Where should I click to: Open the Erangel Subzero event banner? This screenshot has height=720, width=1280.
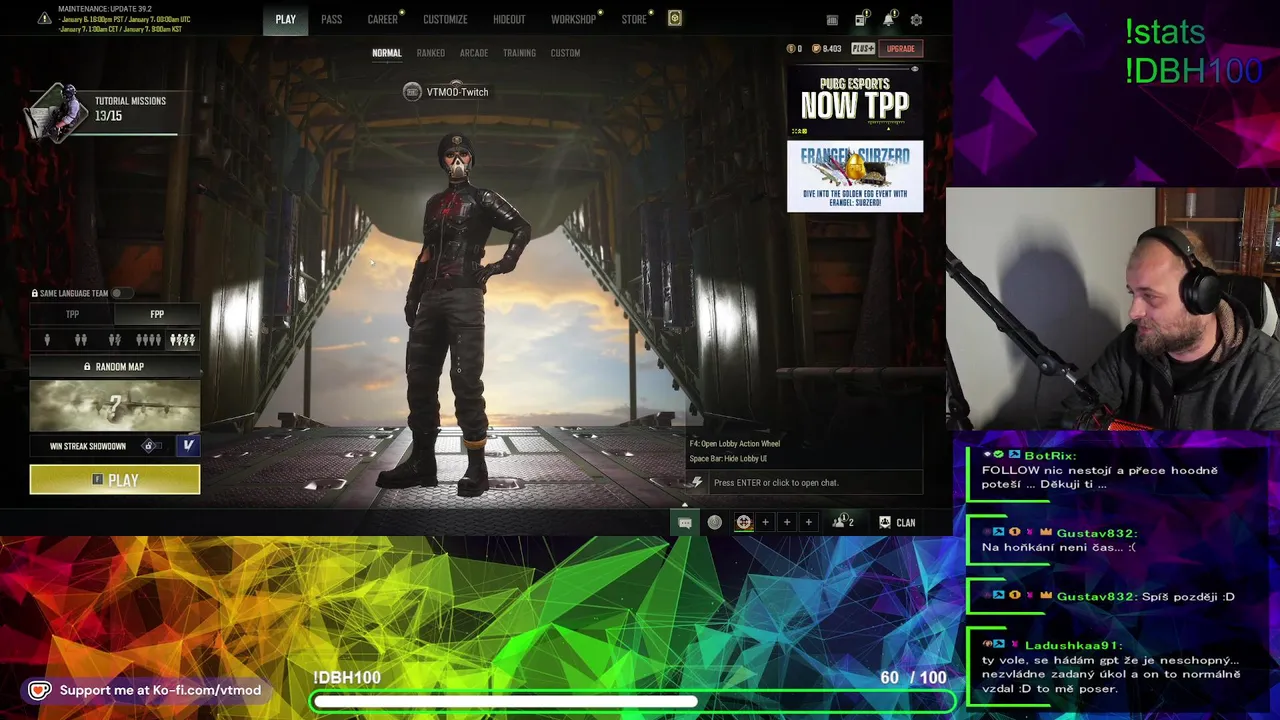point(855,176)
